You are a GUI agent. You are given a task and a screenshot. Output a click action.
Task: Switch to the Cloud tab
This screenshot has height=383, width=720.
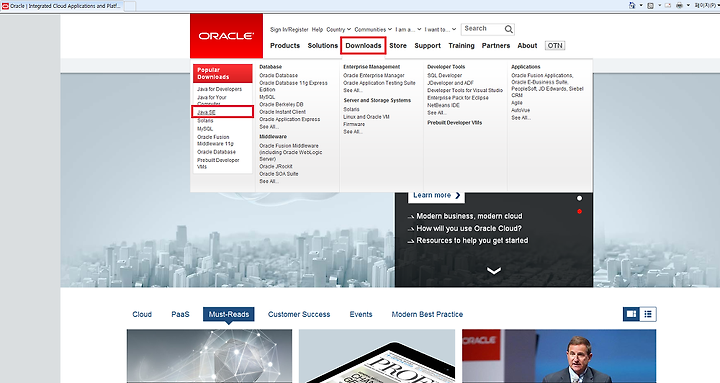pos(142,314)
